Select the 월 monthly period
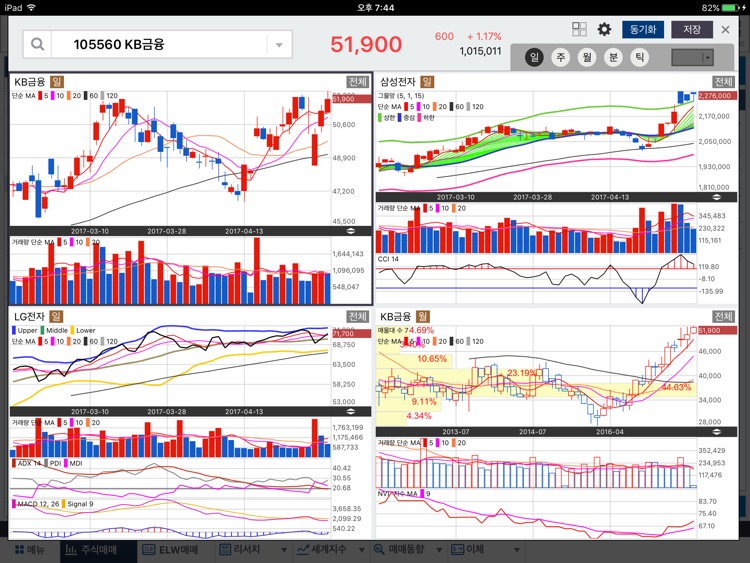 587,57
